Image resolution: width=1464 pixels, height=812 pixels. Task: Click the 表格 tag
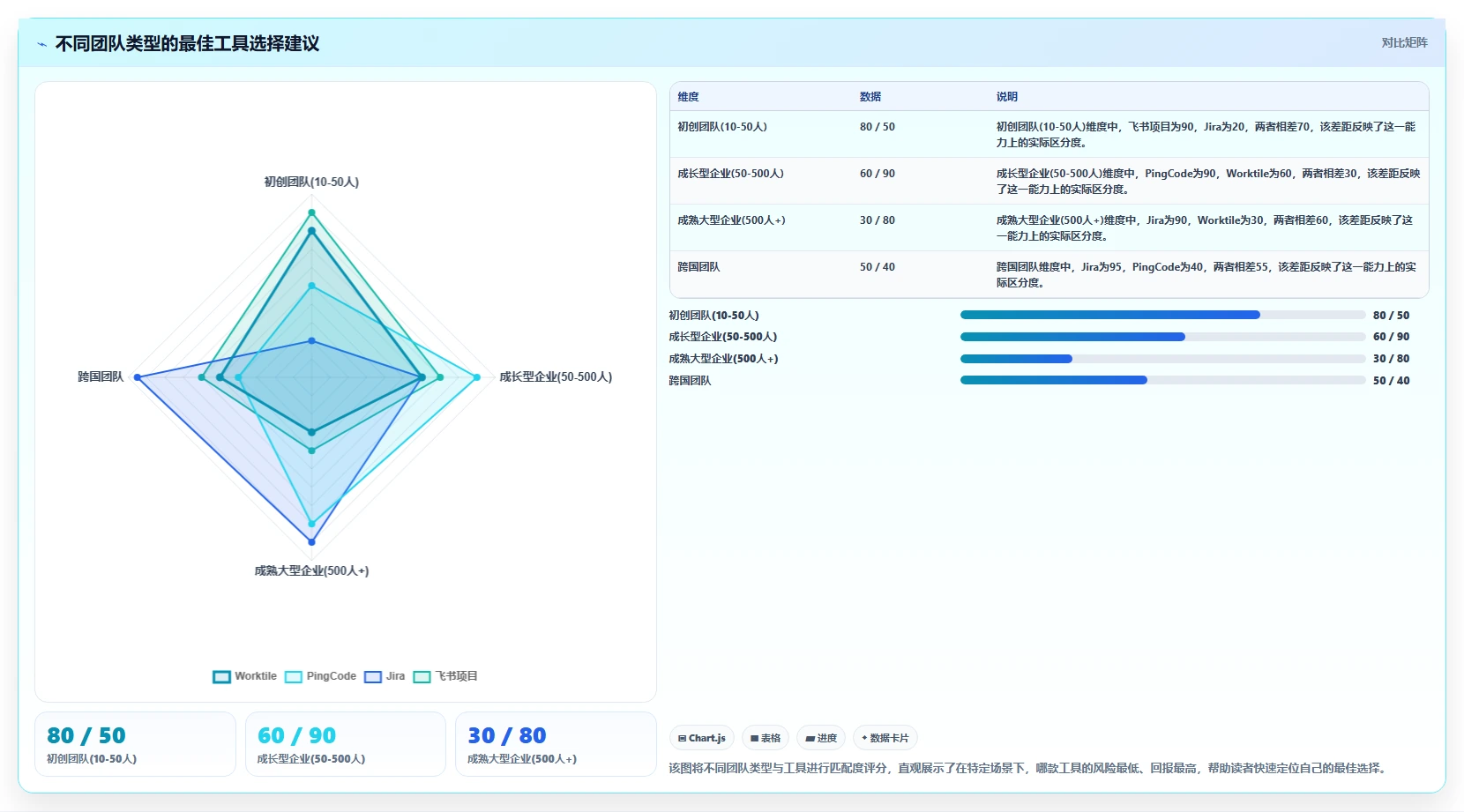(766, 738)
